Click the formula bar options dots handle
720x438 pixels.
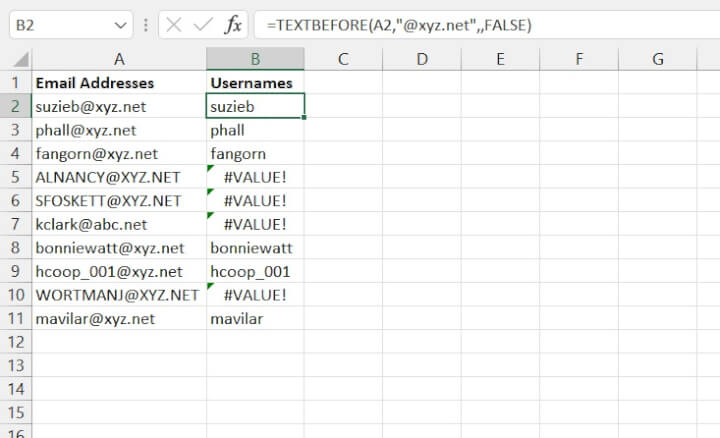pos(146,25)
